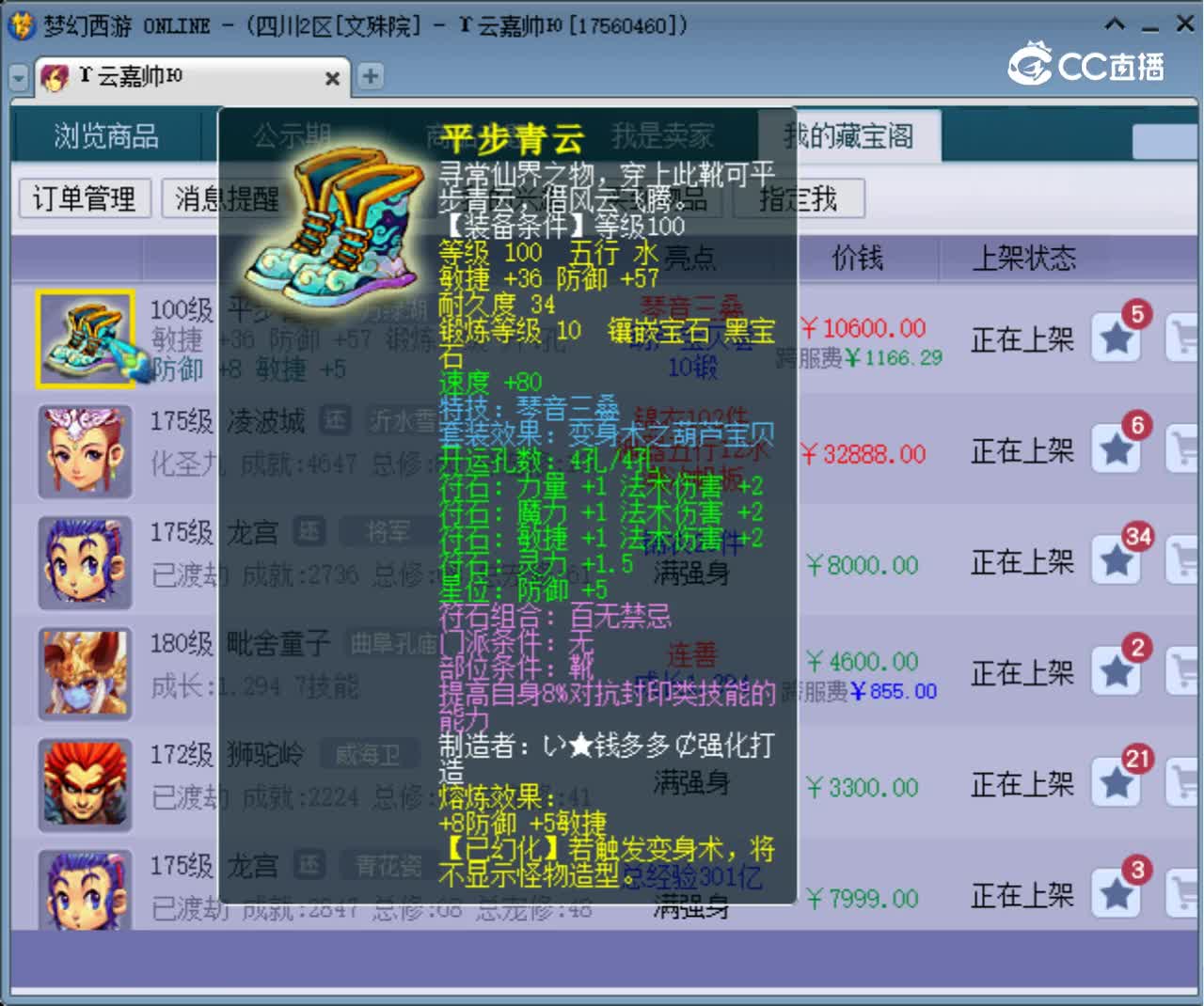The height and width of the screenshot is (1006, 1204).
Task: Add ¥7999.00 item to cart
Action: (1183, 894)
